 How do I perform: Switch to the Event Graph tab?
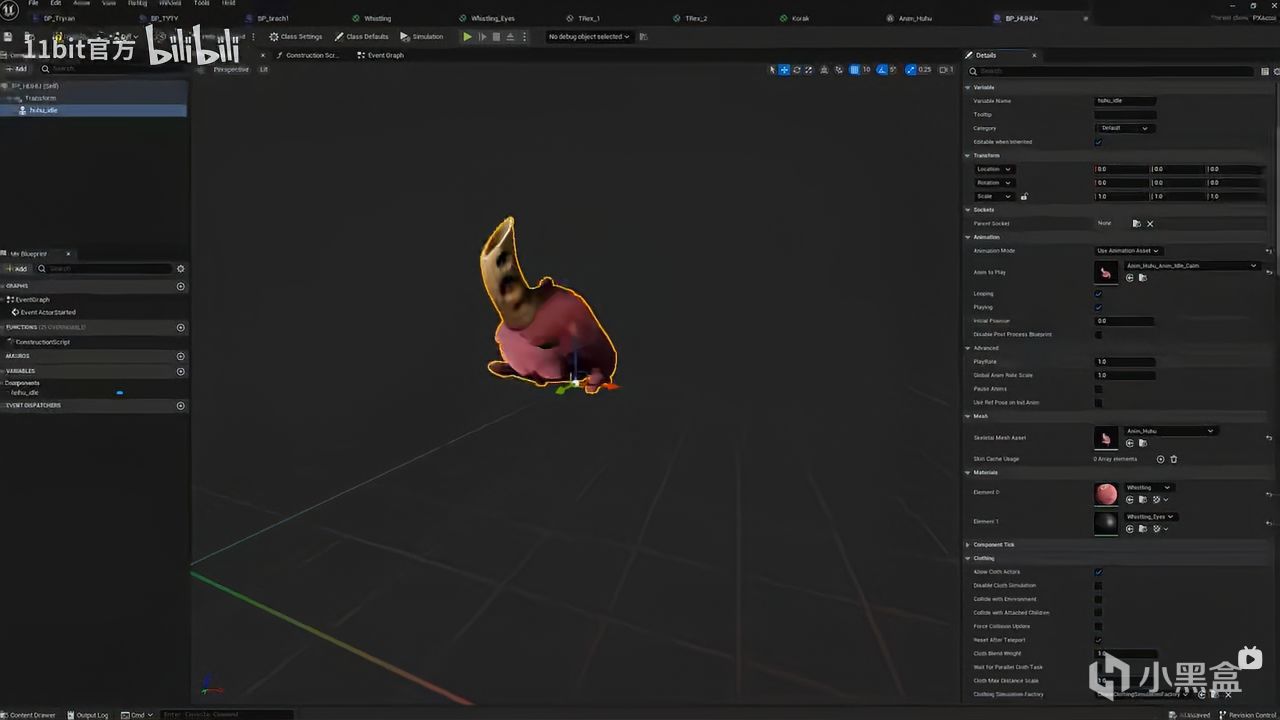(x=381, y=55)
